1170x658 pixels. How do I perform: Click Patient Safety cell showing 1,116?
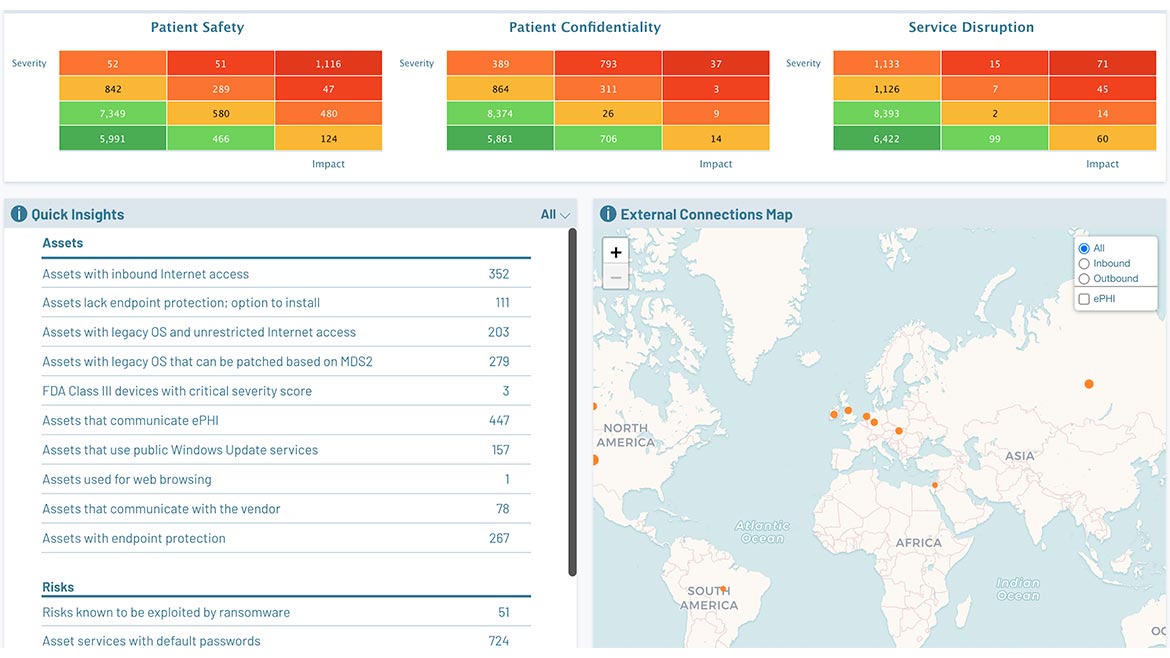pos(328,64)
